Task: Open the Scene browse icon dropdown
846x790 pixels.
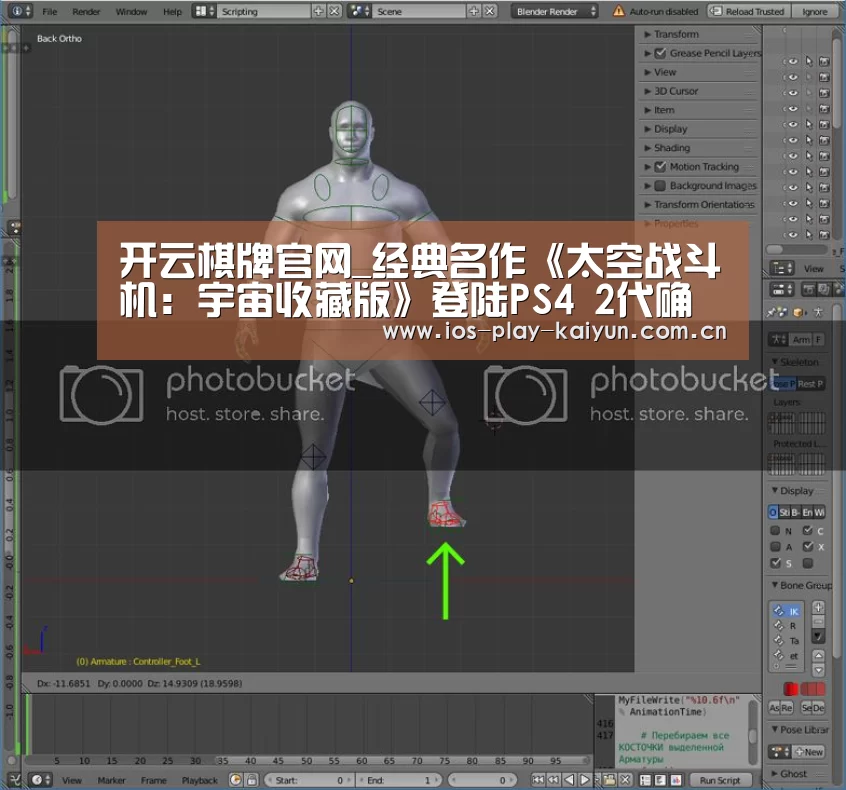Action: [360, 11]
